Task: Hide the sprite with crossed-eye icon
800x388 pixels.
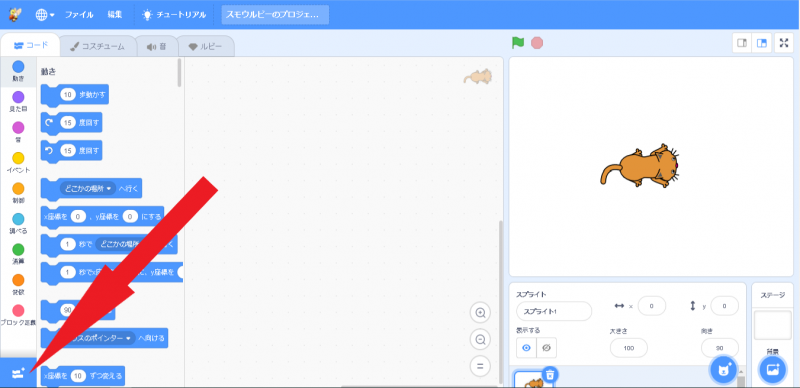Action: click(546, 348)
